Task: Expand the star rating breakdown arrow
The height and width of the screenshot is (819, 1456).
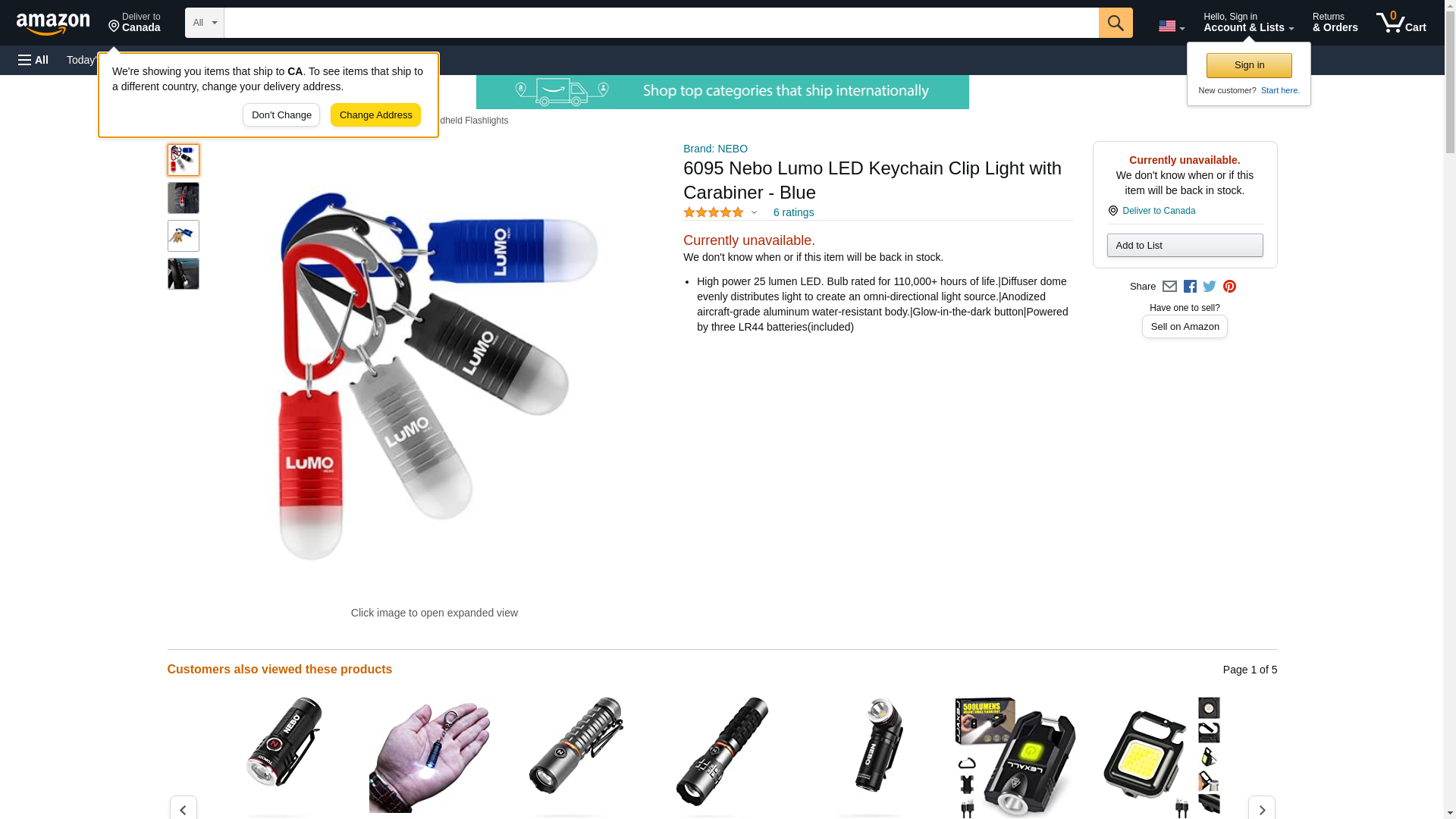Action: 754,213
